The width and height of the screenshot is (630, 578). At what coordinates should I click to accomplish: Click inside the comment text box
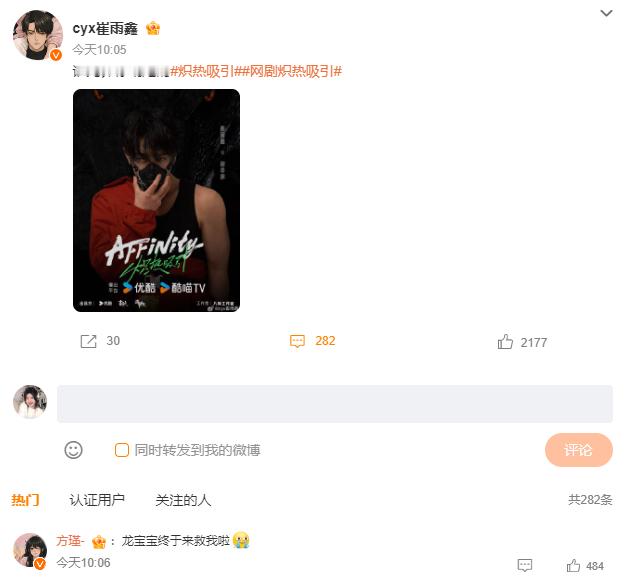pos(335,404)
